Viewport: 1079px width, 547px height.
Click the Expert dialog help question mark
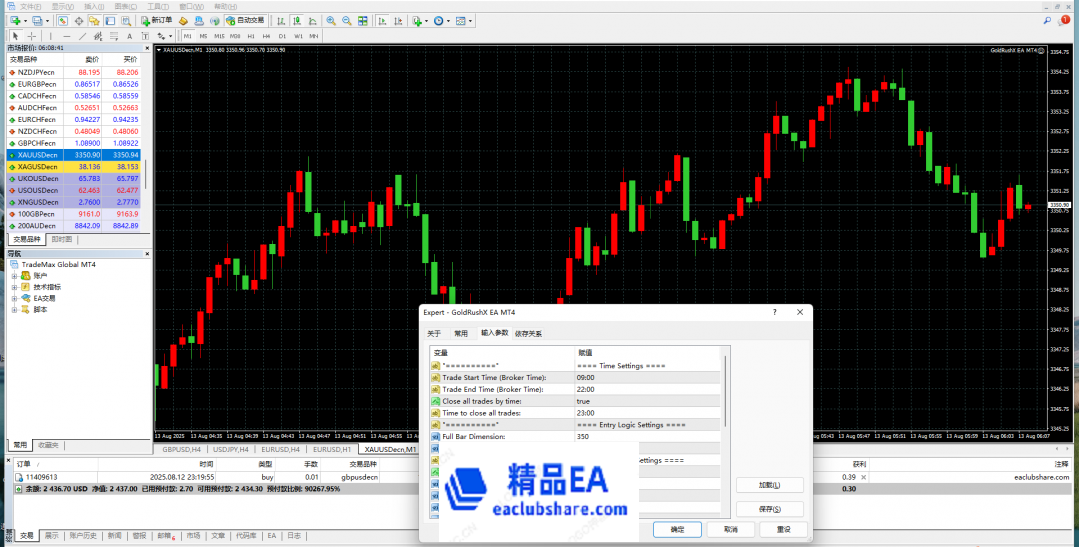pos(775,312)
